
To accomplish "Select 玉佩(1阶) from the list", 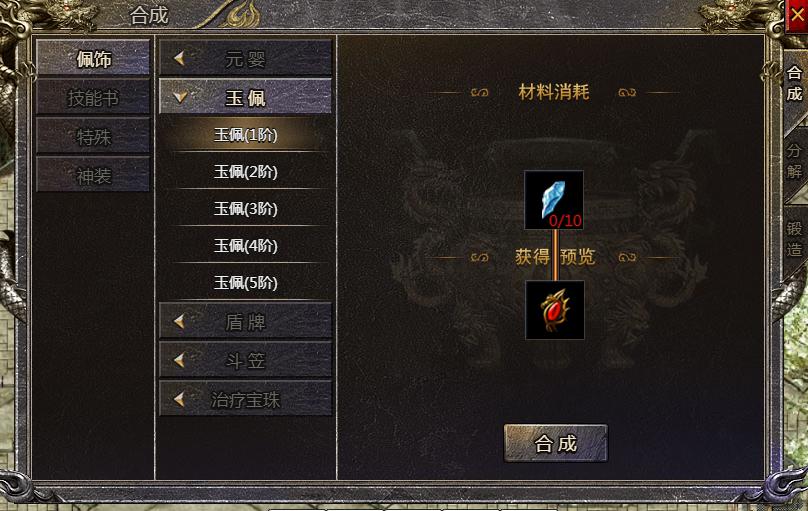I will [x=245, y=135].
